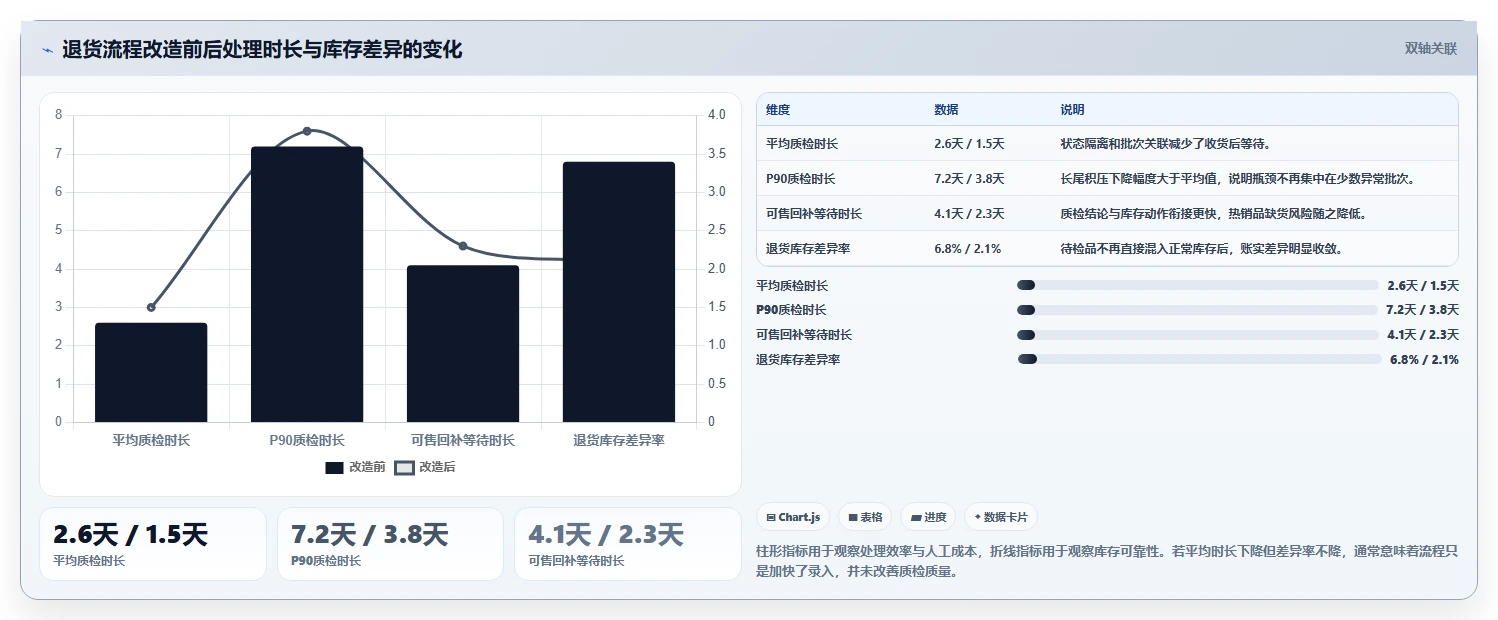Open the Chart.js chip
The width and height of the screenshot is (1498, 620).
pyautogui.click(x=793, y=517)
